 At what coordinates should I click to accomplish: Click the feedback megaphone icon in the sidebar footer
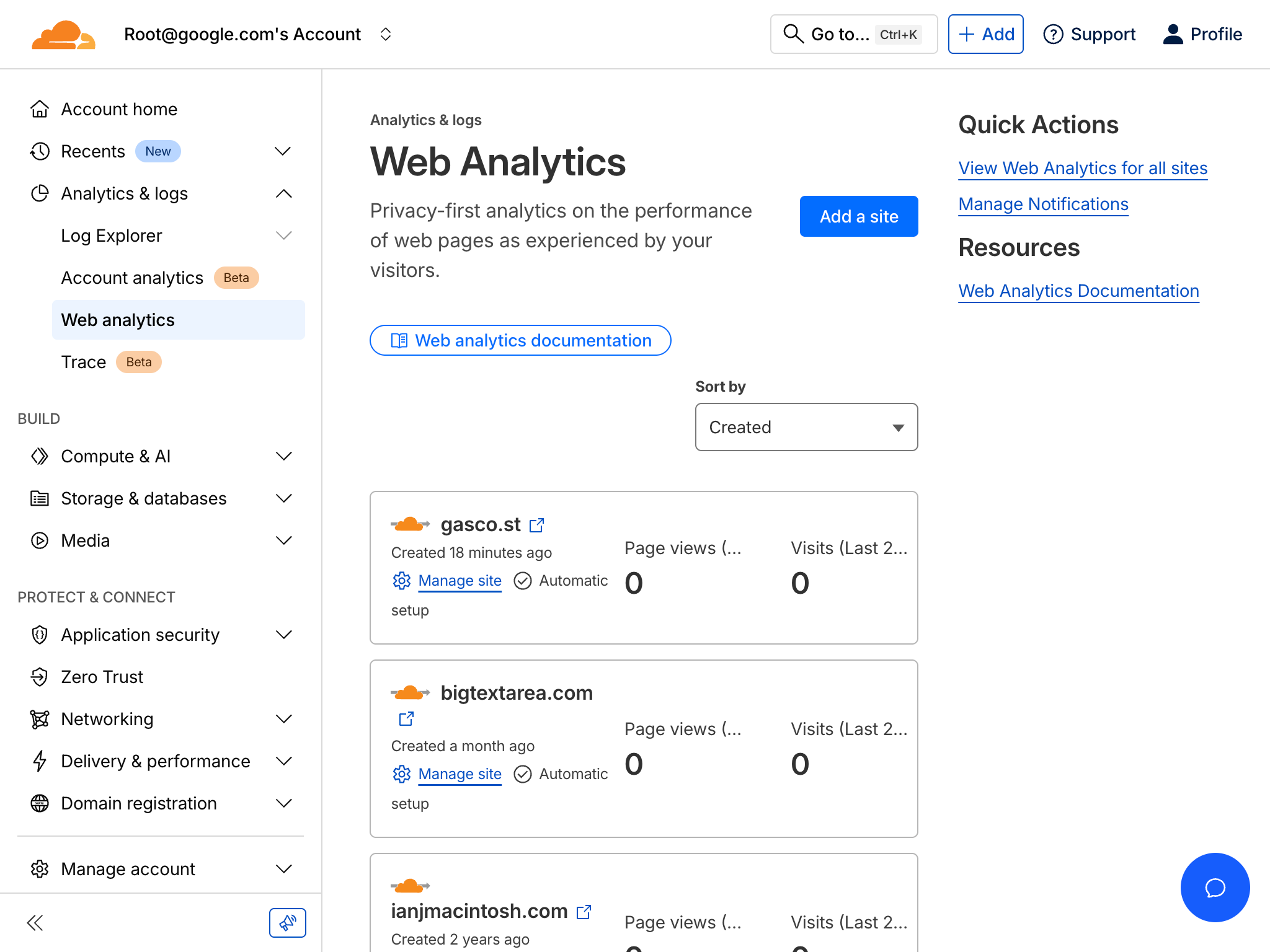tap(287, 922)
